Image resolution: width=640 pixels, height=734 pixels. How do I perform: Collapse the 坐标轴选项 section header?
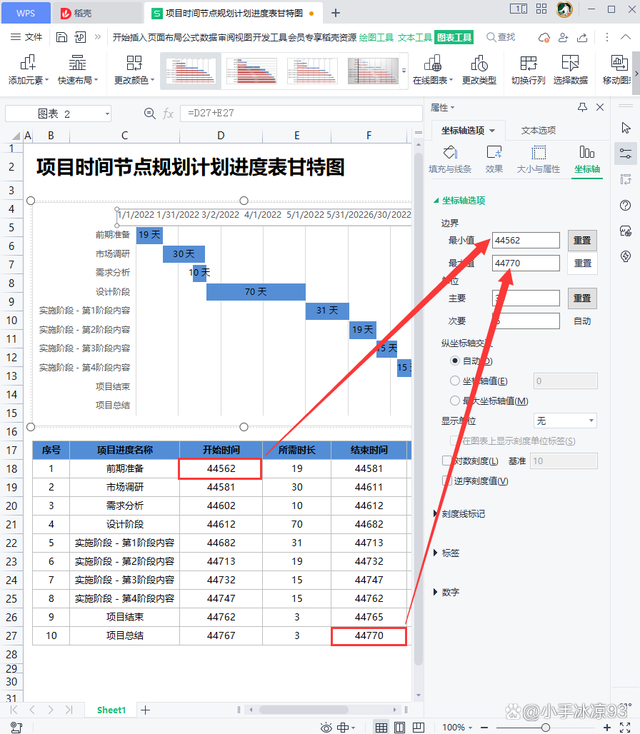pos(459,200)
